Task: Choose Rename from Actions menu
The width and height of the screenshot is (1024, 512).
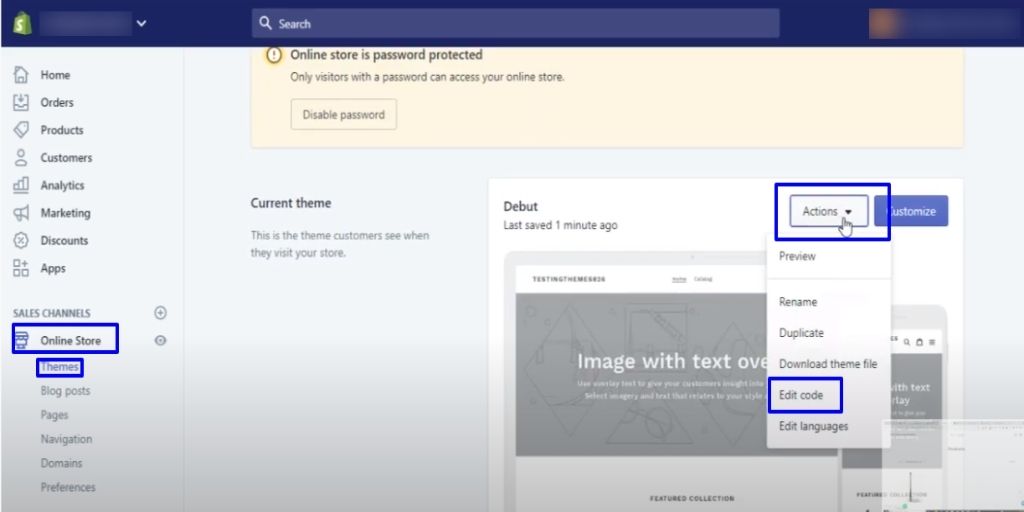Action: 797,302
